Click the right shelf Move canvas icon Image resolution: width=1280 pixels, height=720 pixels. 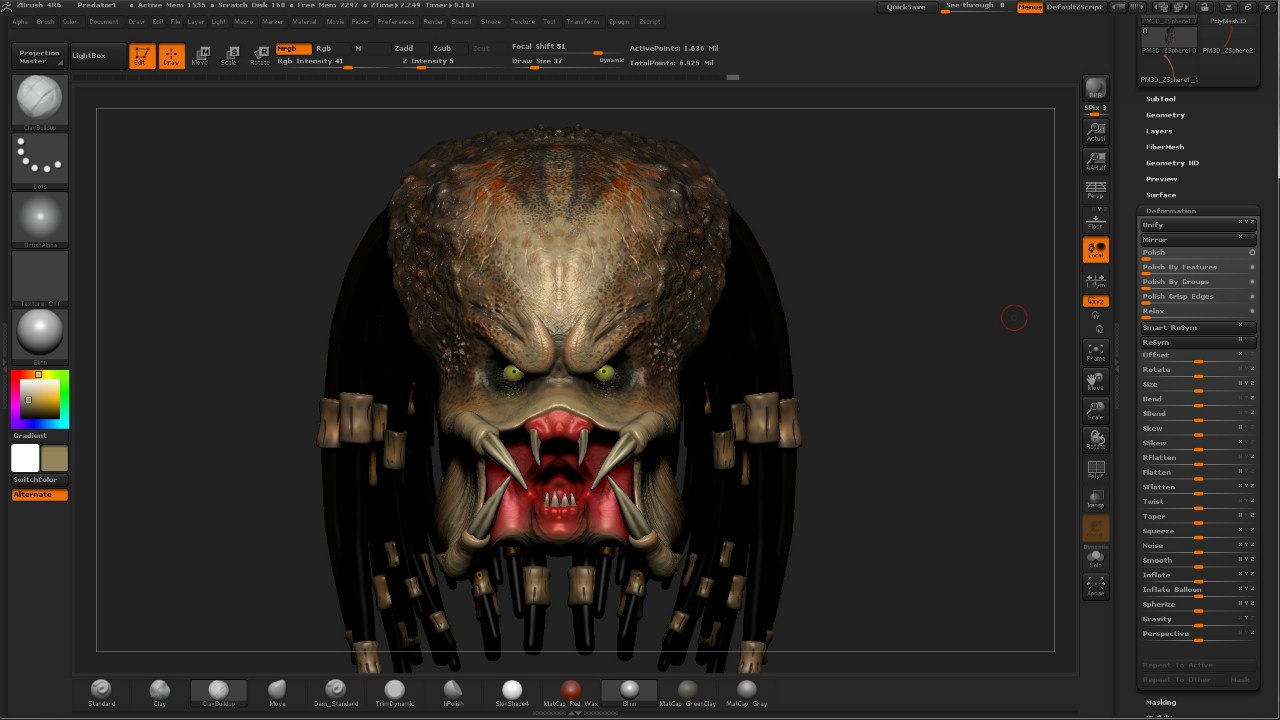(x=1096, y=380)
